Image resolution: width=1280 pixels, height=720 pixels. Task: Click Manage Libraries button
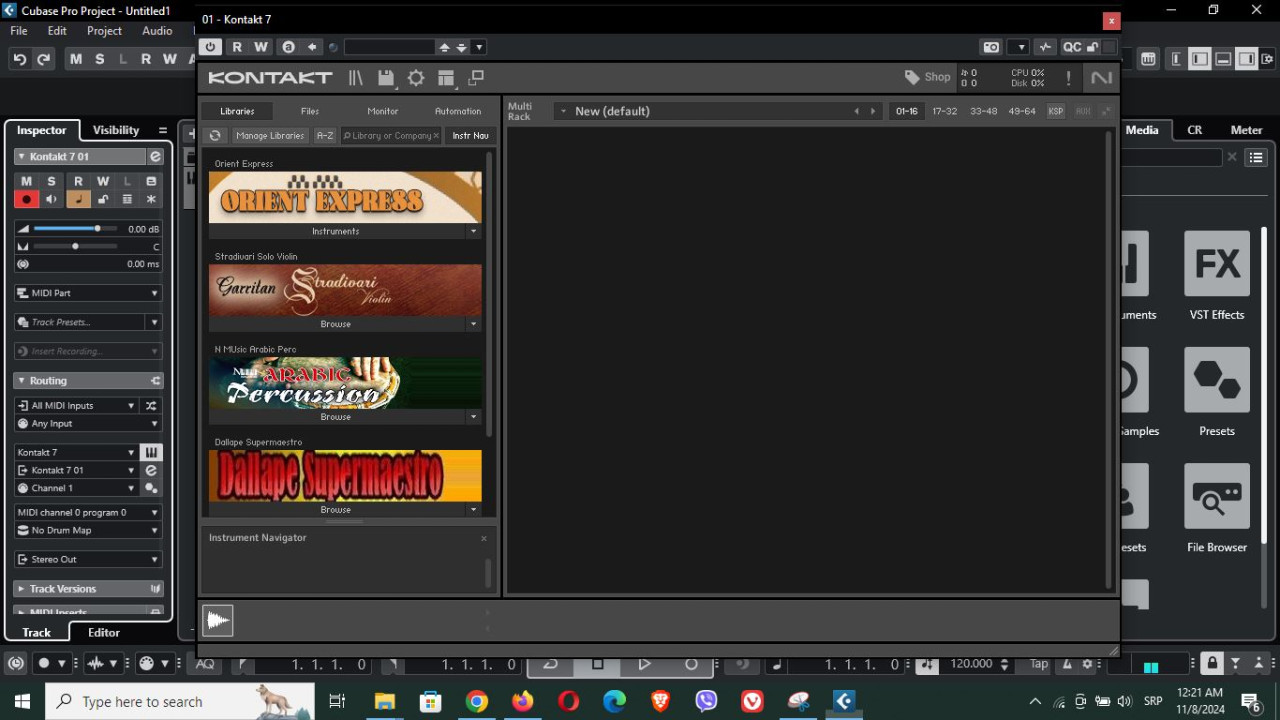point(270,135)
